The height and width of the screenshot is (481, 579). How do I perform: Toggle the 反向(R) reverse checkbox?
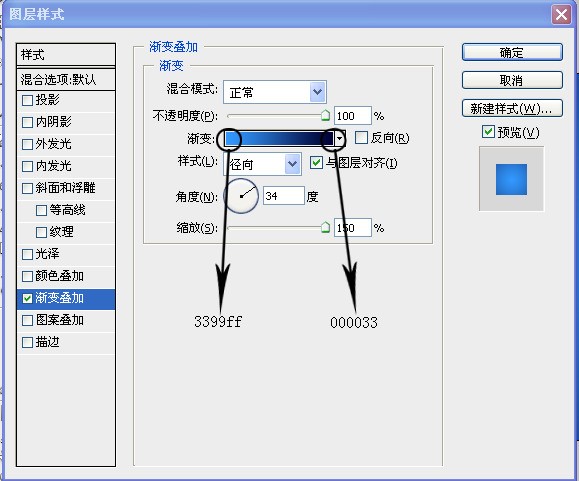(x=361, y=138)
